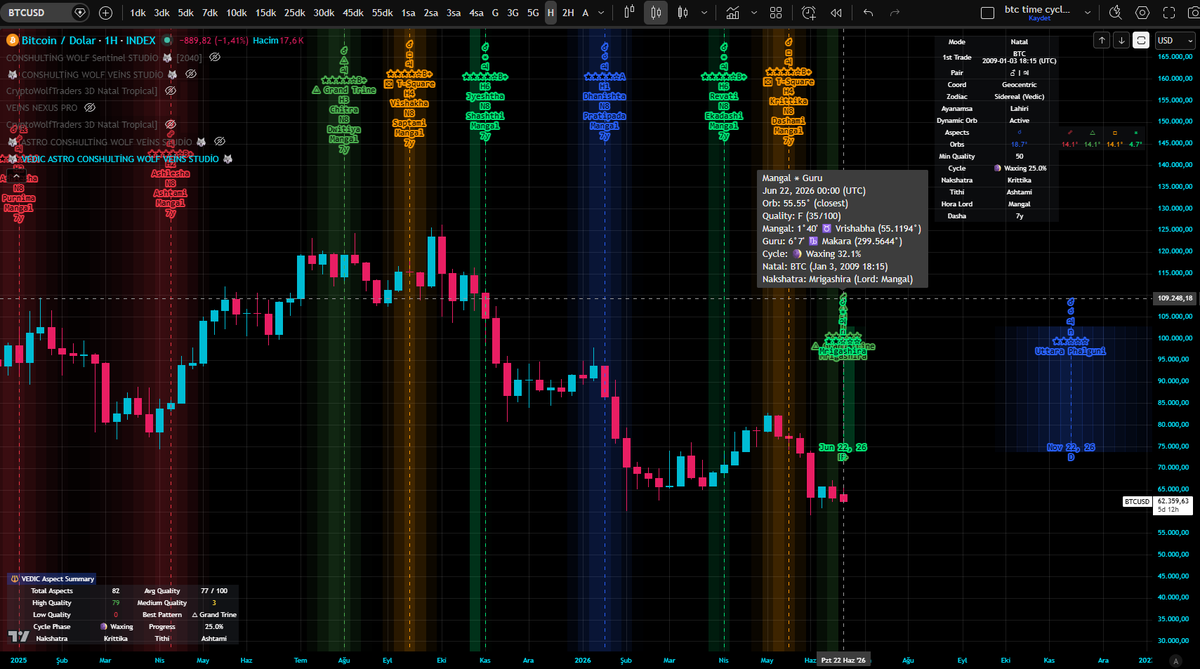Click the Geocentric coord value
Screen dimensions: 1200x669
(1019, 84)
